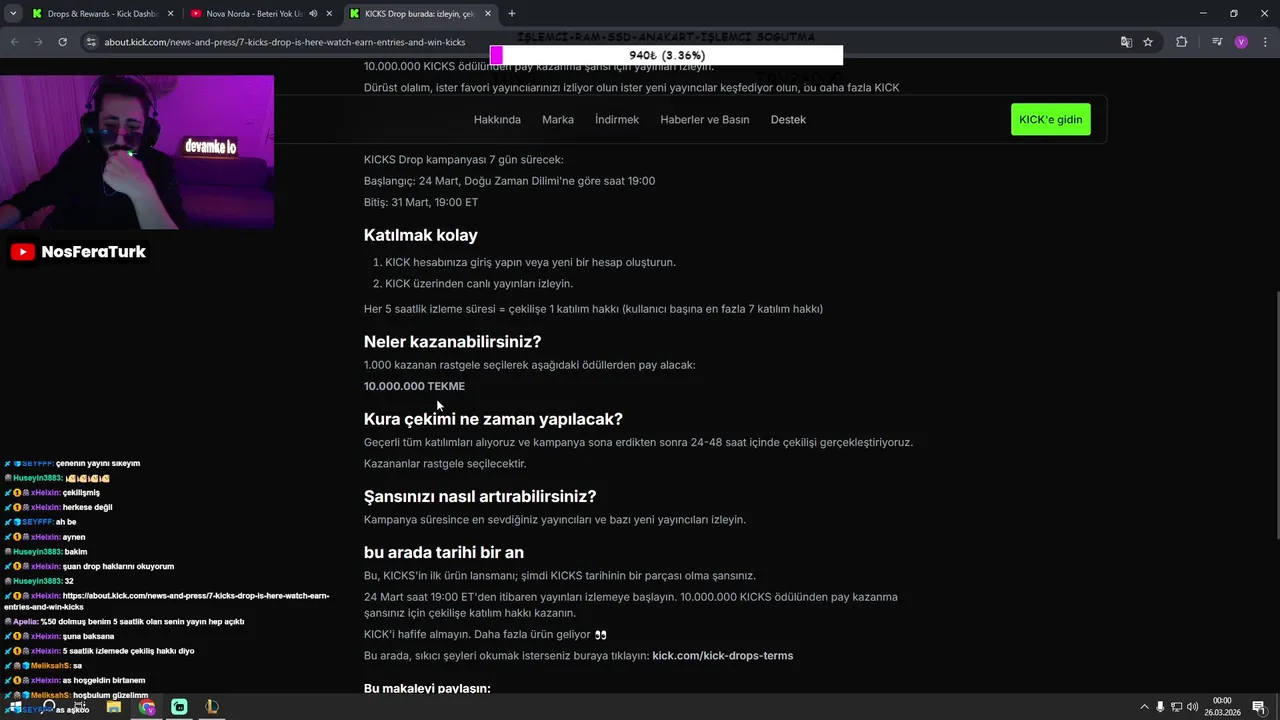This screenshot has width=1280, height=720.
Task: Open the kick.com/kick-drops-terms link
Action: (x=723, y=656)
